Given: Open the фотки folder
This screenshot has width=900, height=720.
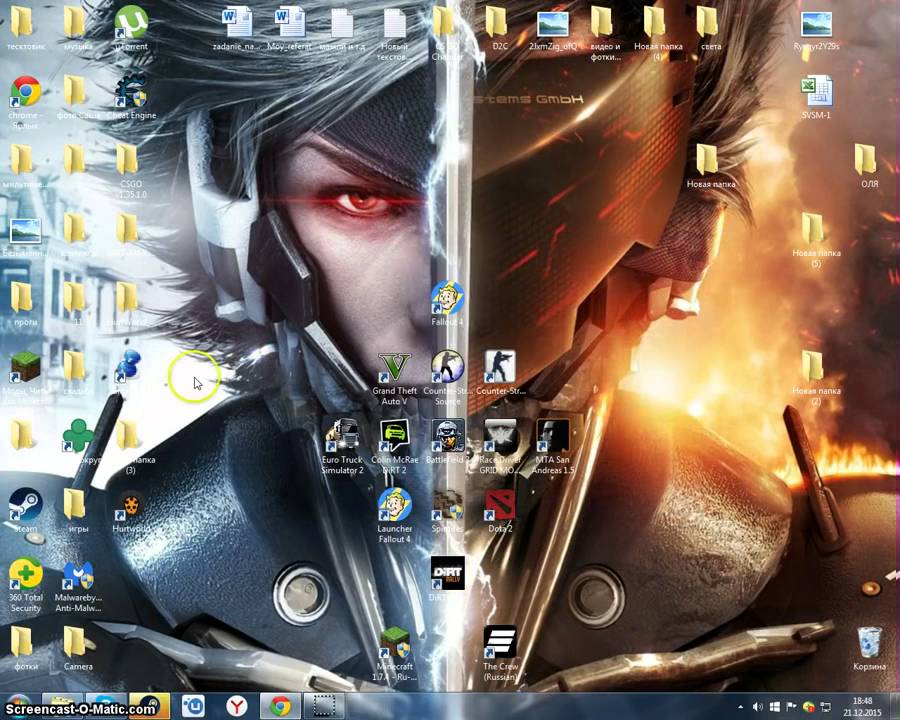Looking at the screenshot, I should (x=25, y=649).
